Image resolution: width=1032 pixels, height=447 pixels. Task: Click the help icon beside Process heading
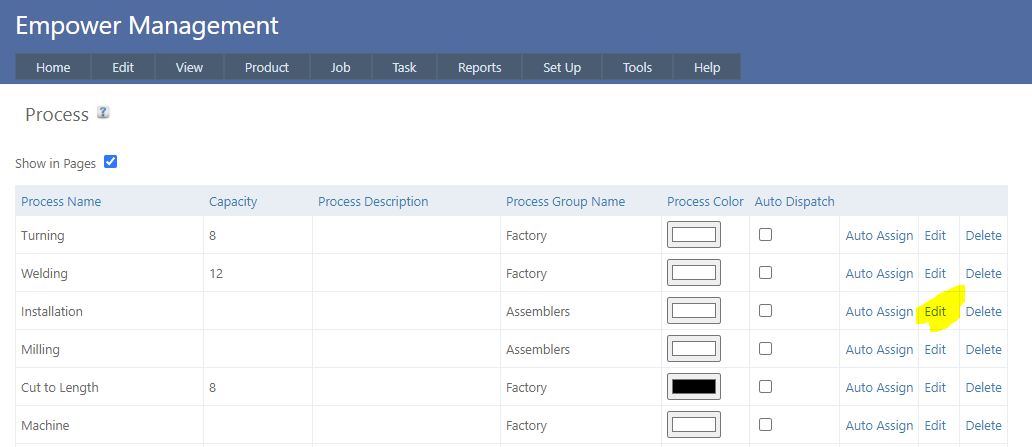pyautogui.click(x=103, y=113)
